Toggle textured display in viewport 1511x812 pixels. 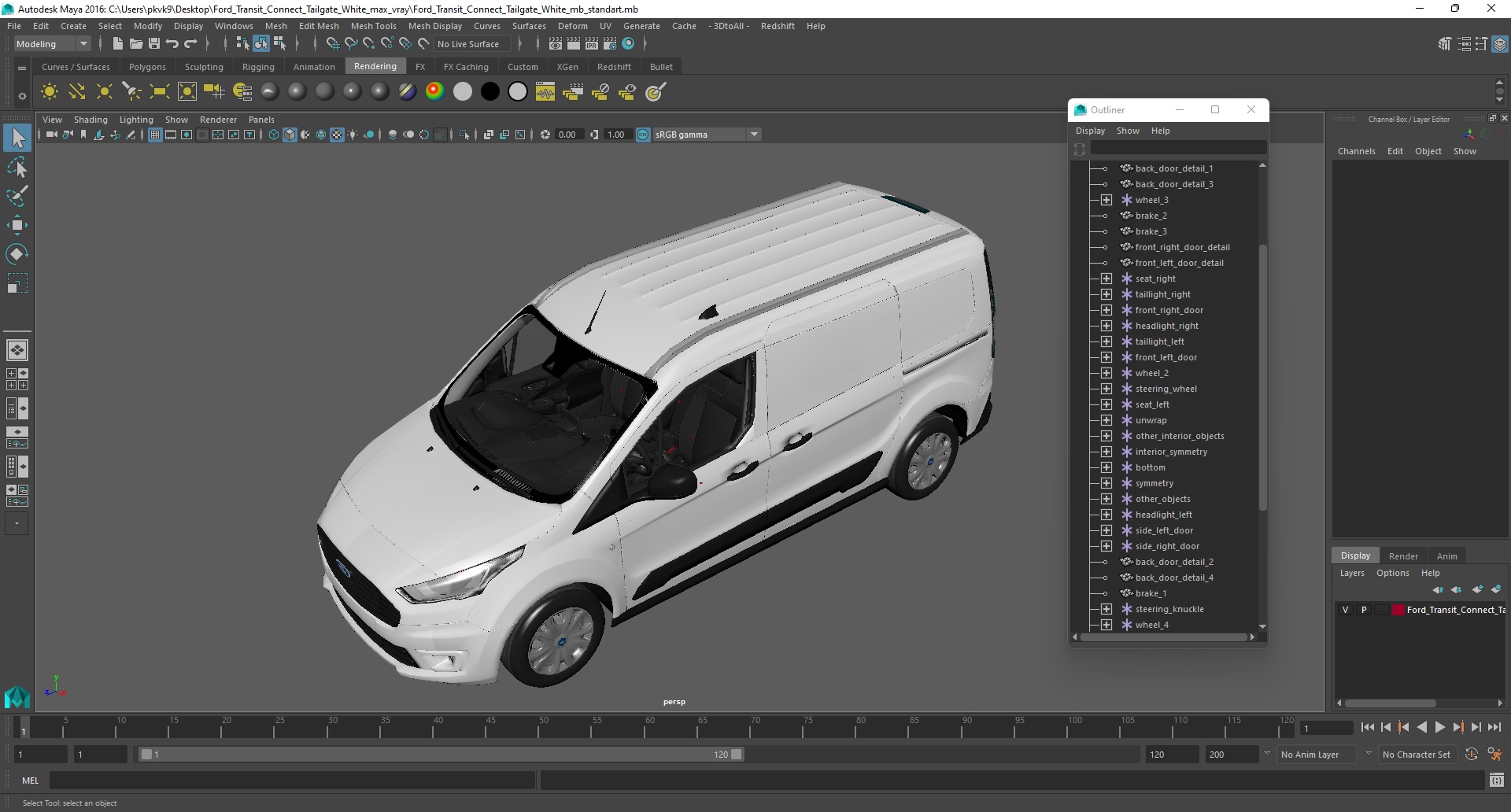337,135
